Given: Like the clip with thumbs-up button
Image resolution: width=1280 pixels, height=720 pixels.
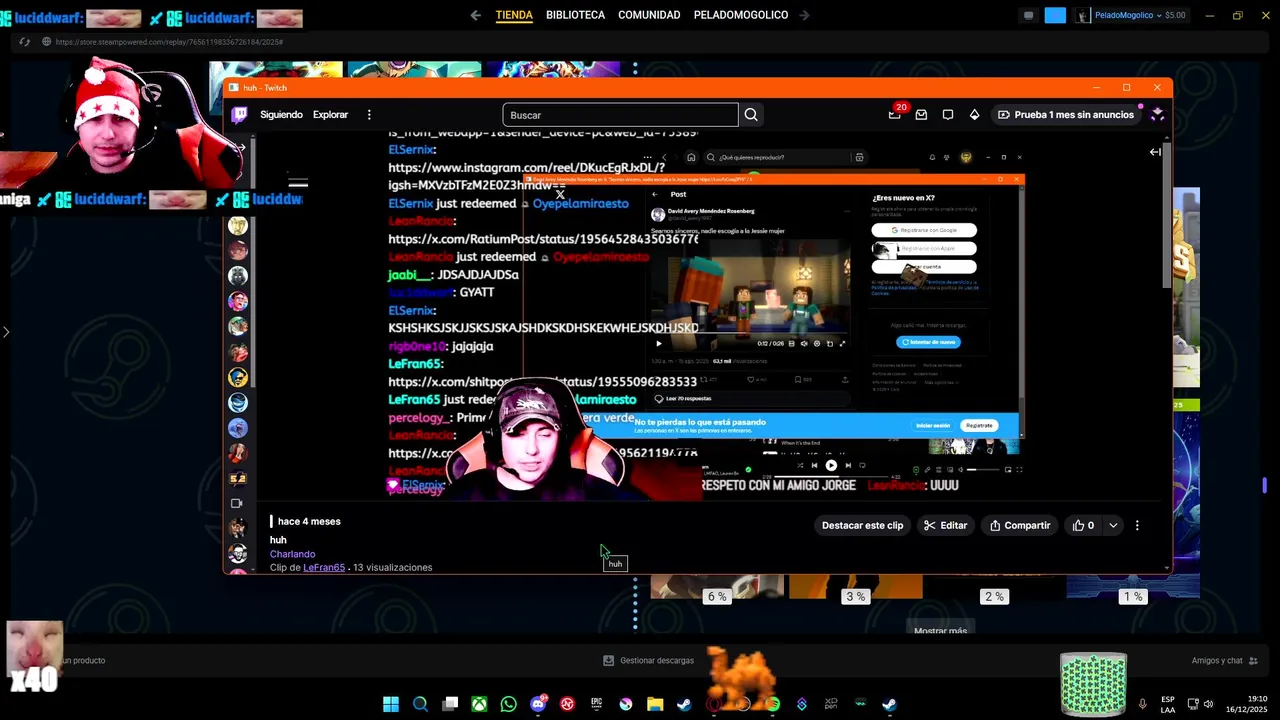Looking at the screenshot, I should click(x=1084, y=525).
